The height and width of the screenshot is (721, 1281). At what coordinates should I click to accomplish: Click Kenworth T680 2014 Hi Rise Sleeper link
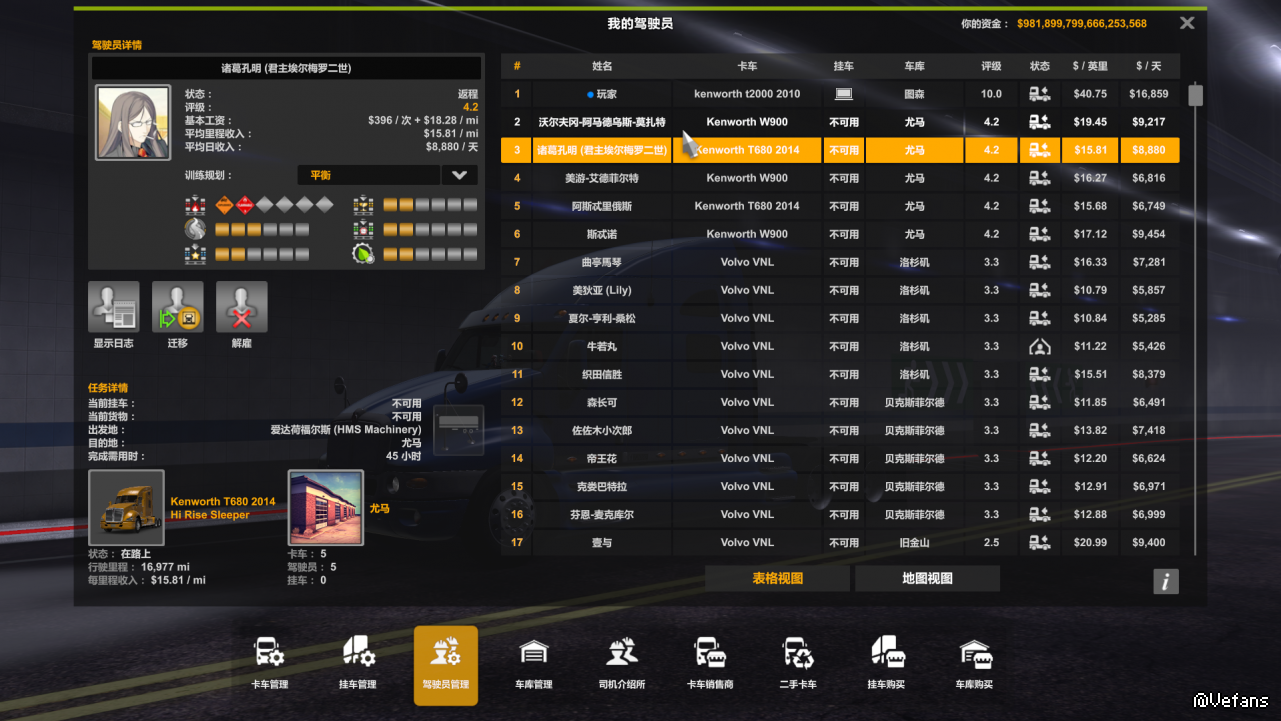[223, 508]
